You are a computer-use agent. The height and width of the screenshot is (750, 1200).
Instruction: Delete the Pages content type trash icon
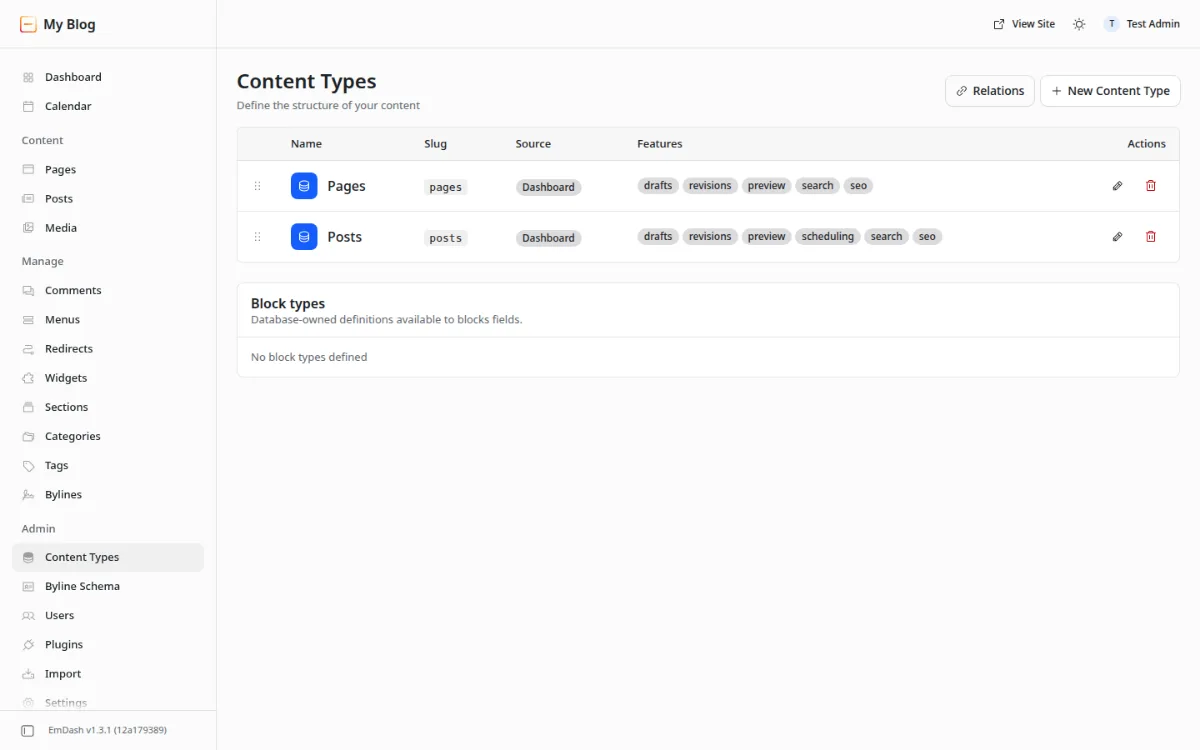[x=1151, y=186]
